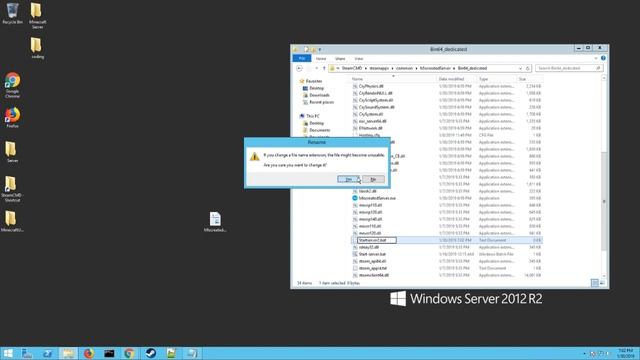Image resolution: width=640 pixels, height=360 pixels.
Task: Select Favorites in navigation pane
Action: [313, 81]
